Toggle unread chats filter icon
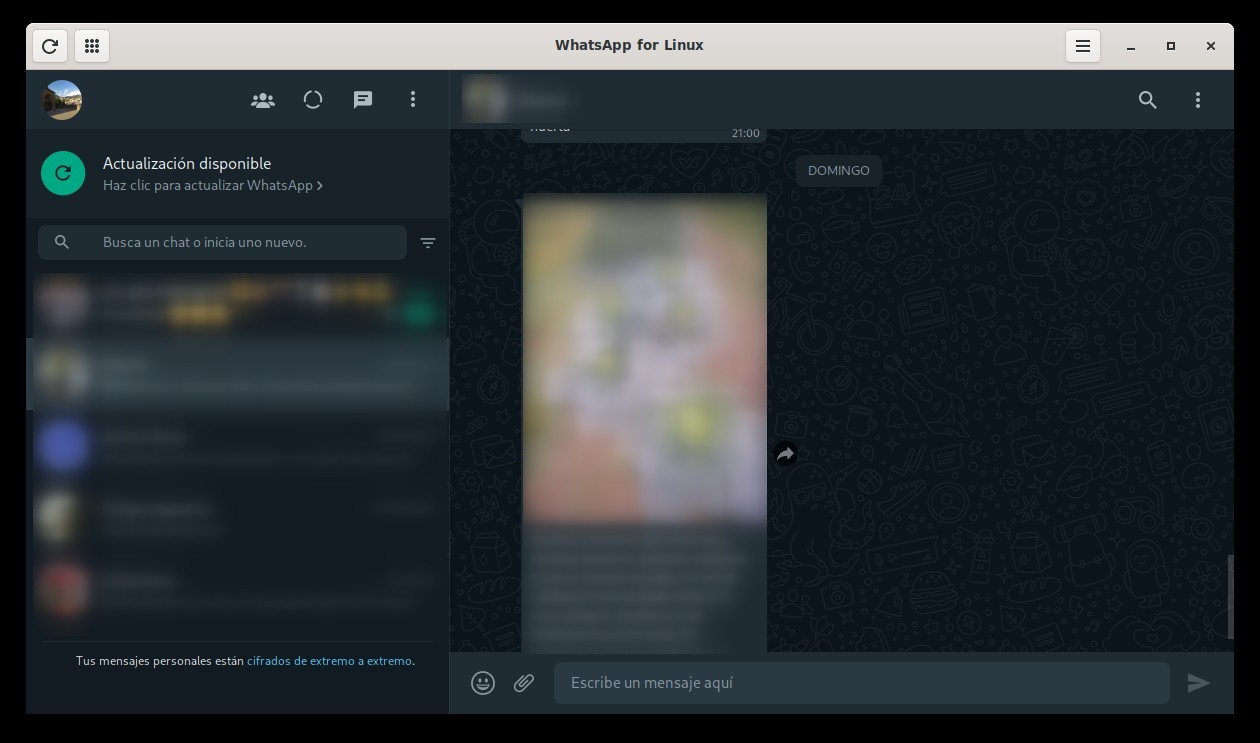The image size is (1260, 743). (x=428, y=242)
